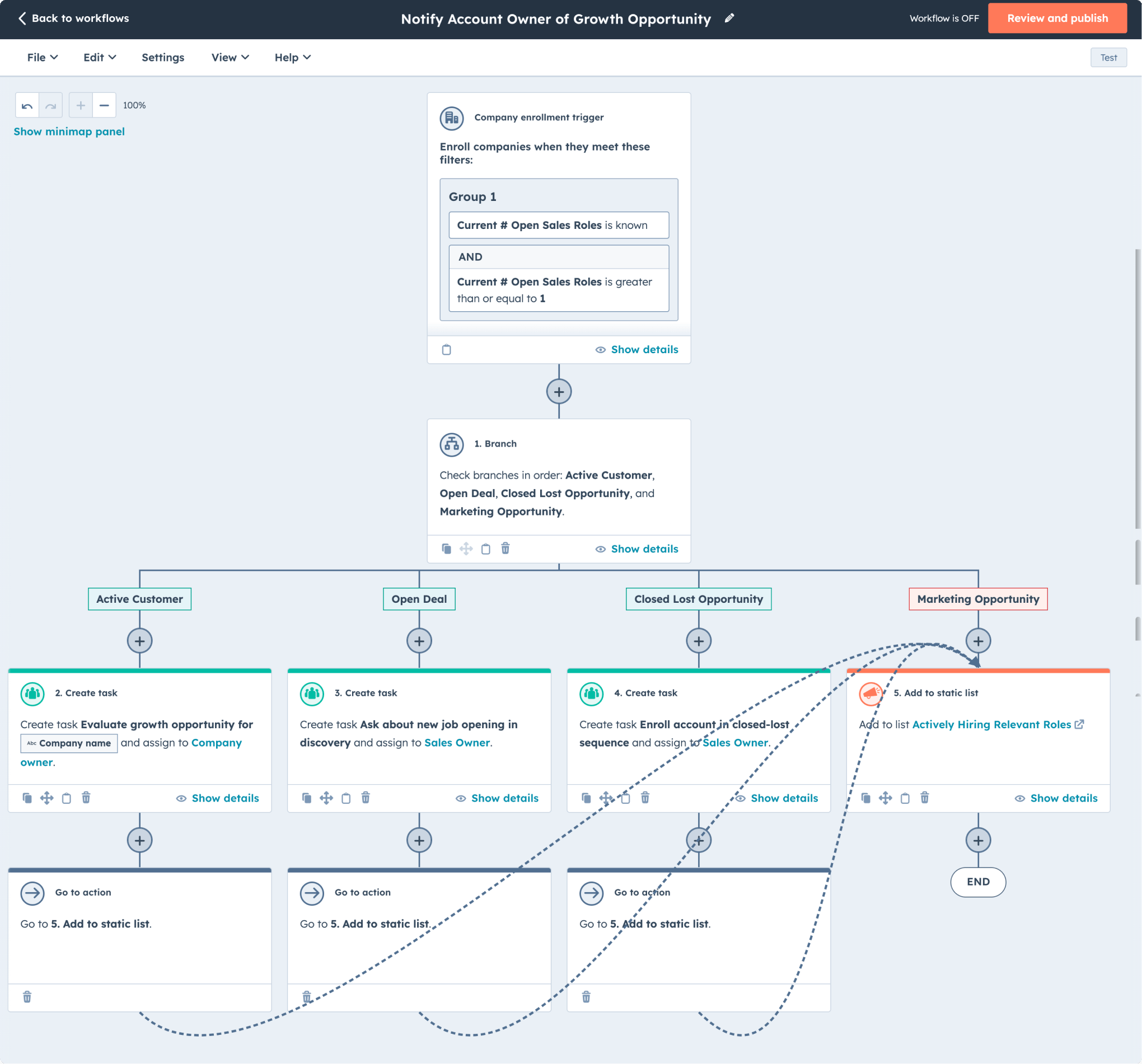
Task: Open the Settings menu item
Action: (x=162, y=58)
